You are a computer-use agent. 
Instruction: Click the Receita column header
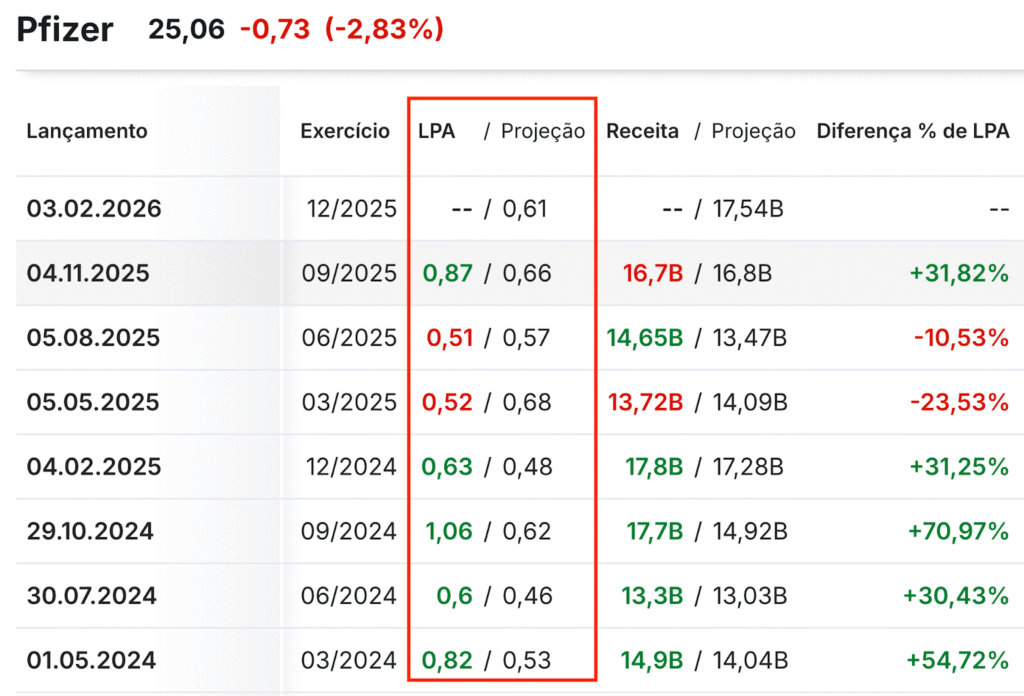click(642, 131)
